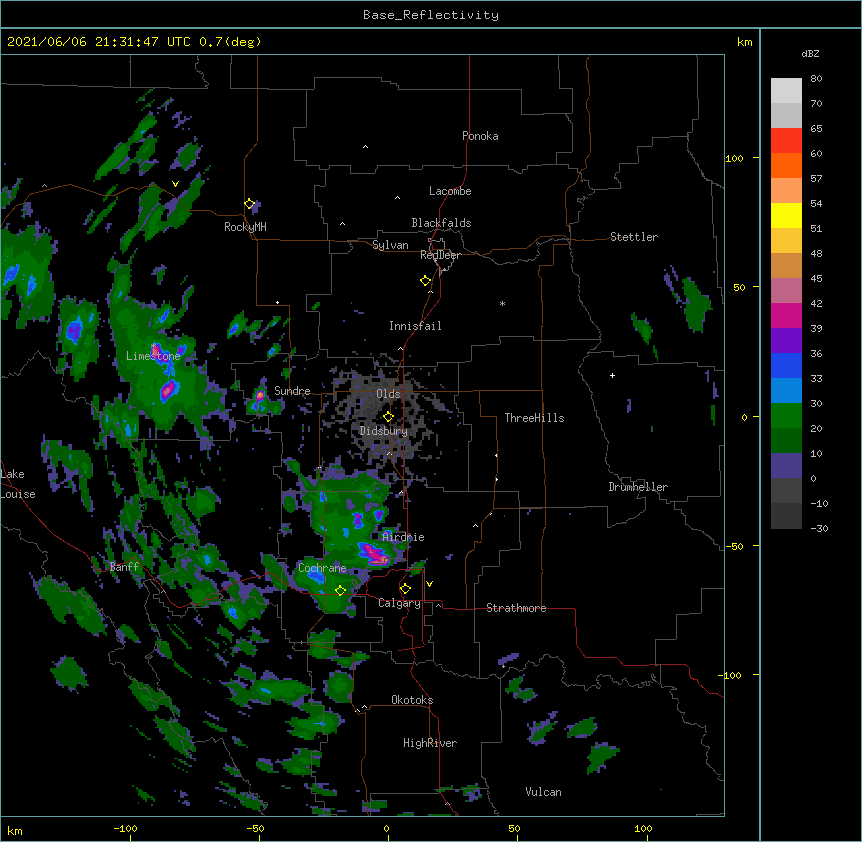
Task: Click the yellow V marker northwest of RockyMH
Action: [175, 184]
